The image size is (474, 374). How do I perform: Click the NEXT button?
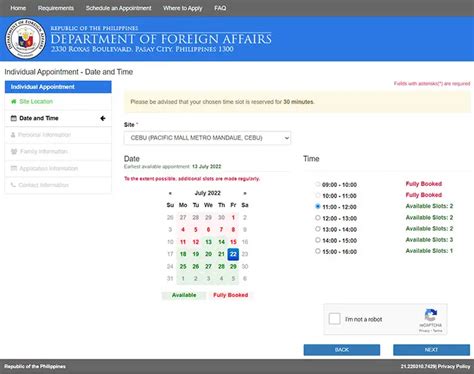431,350
